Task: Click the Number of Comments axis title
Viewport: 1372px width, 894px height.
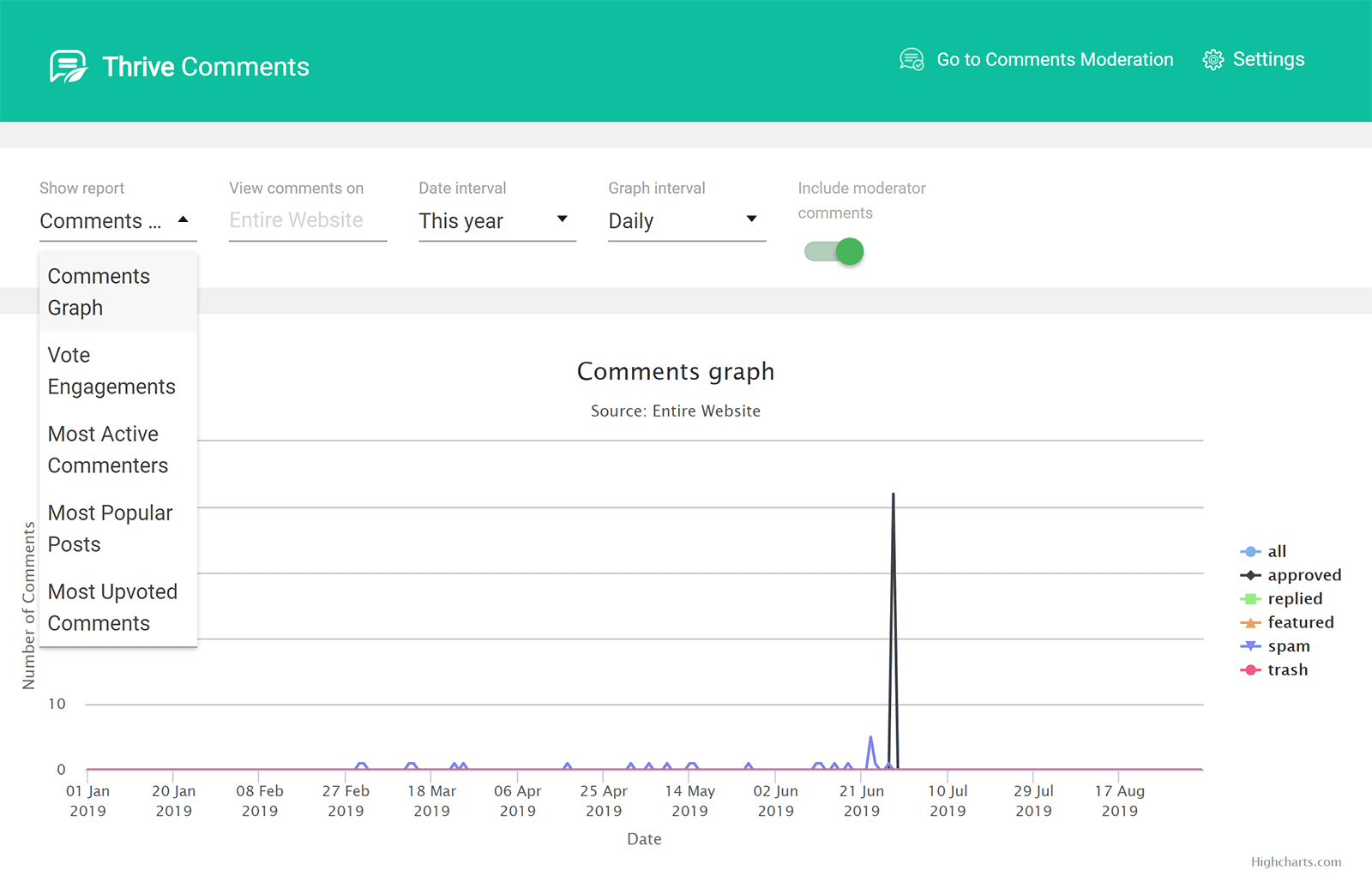Action: click(29, 605)
